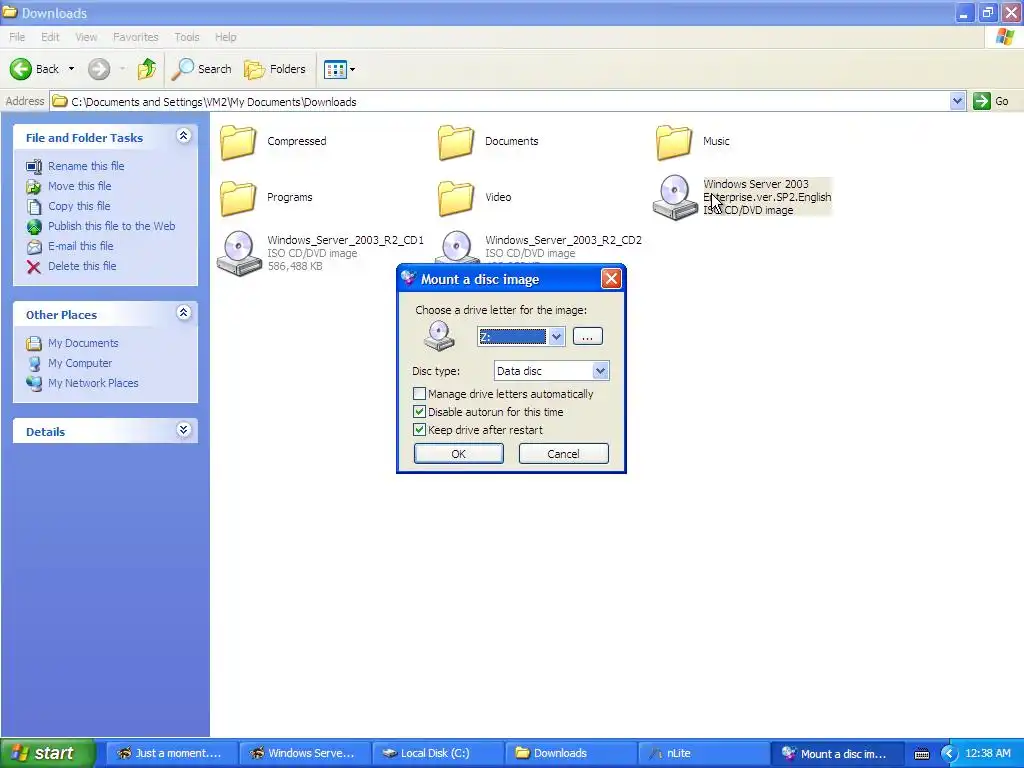Click the 12:38 AM clock
Viewport: 1024px width, 768px height.
coord(987,753)
